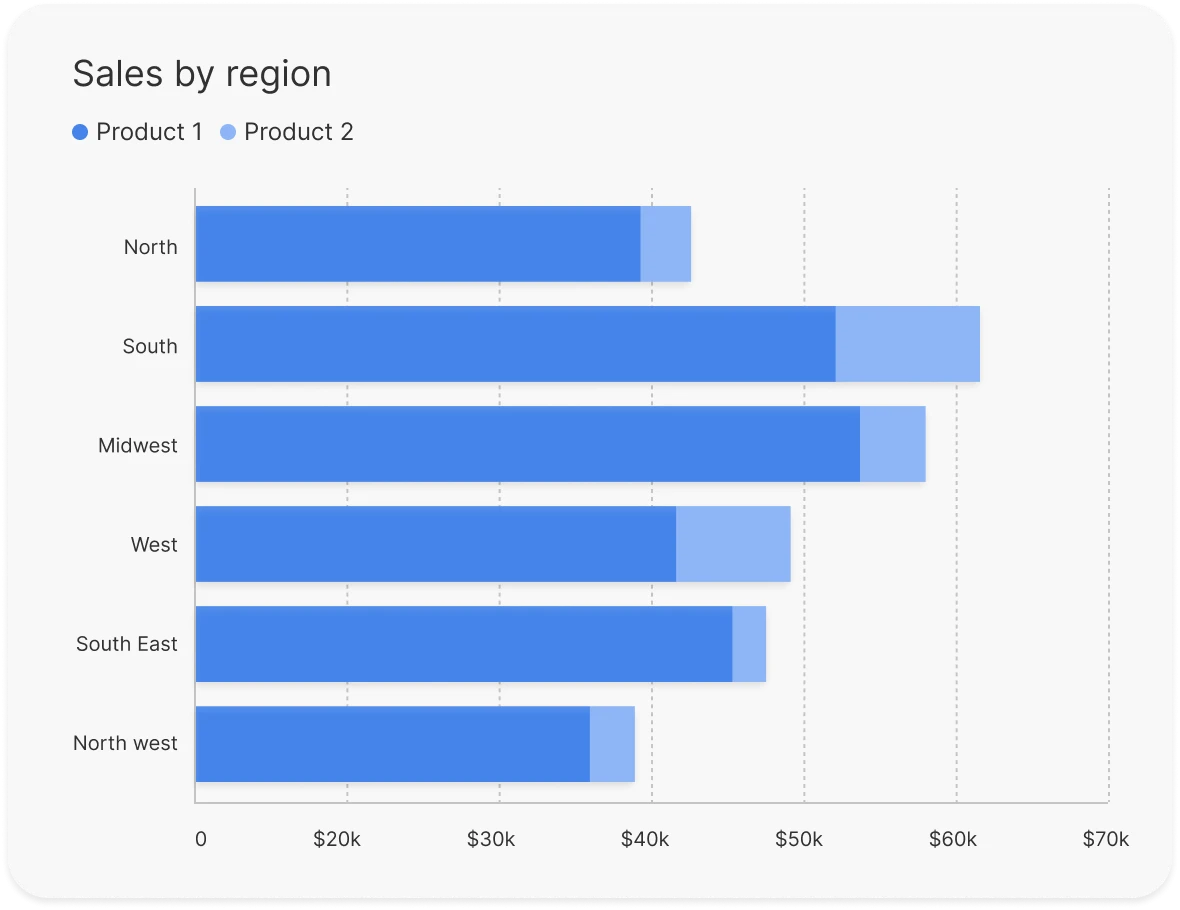The width and height of the screenshot is (1180, 910).
Task: Click the West Product 2 bar segment
Action: pos(733,544)
